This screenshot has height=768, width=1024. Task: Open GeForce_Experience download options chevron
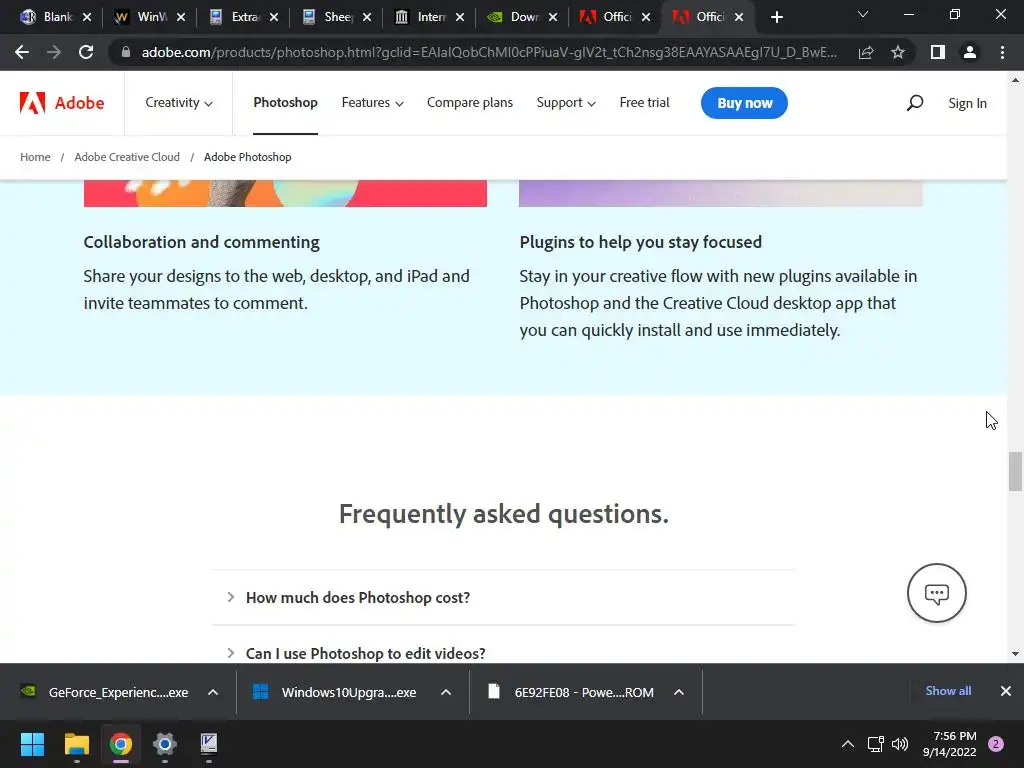point(213,692)
